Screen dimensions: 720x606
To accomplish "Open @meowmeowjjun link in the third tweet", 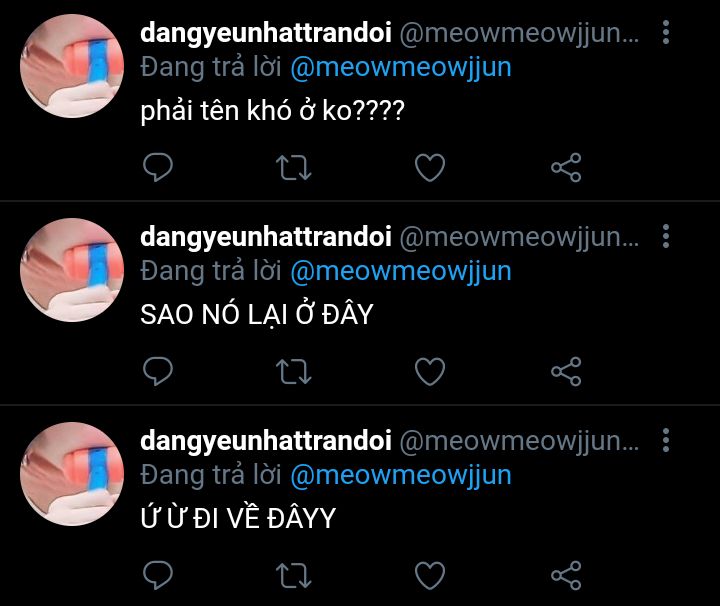I will pyautogui.click(x=401, y=476).
